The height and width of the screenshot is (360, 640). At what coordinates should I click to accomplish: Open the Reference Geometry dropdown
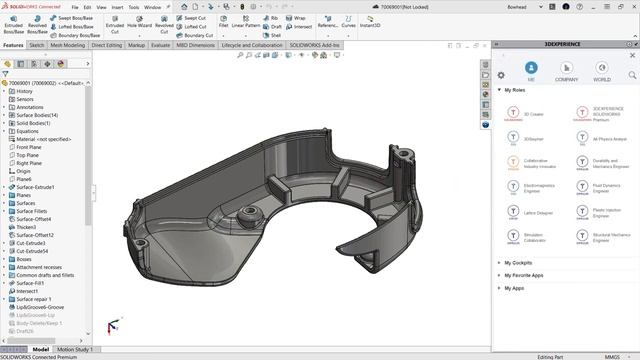coord(328,36)
